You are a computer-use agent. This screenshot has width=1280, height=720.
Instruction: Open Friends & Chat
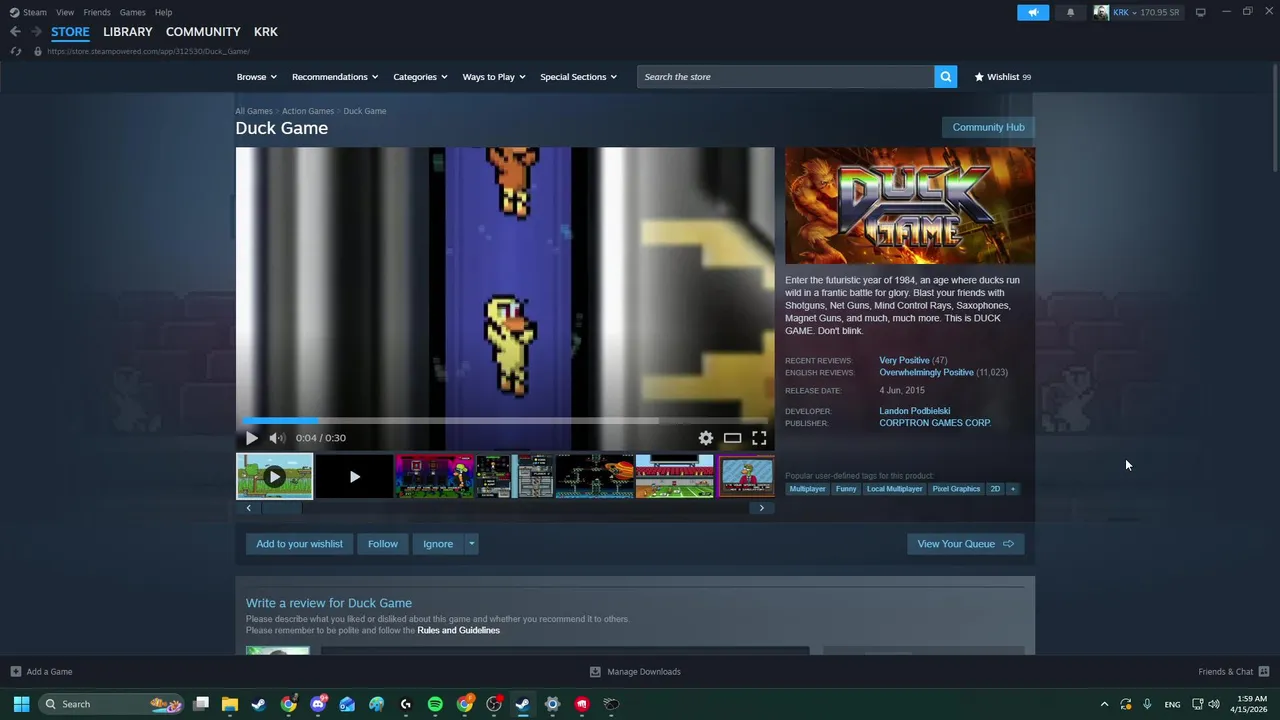[x=1233, y=672]
